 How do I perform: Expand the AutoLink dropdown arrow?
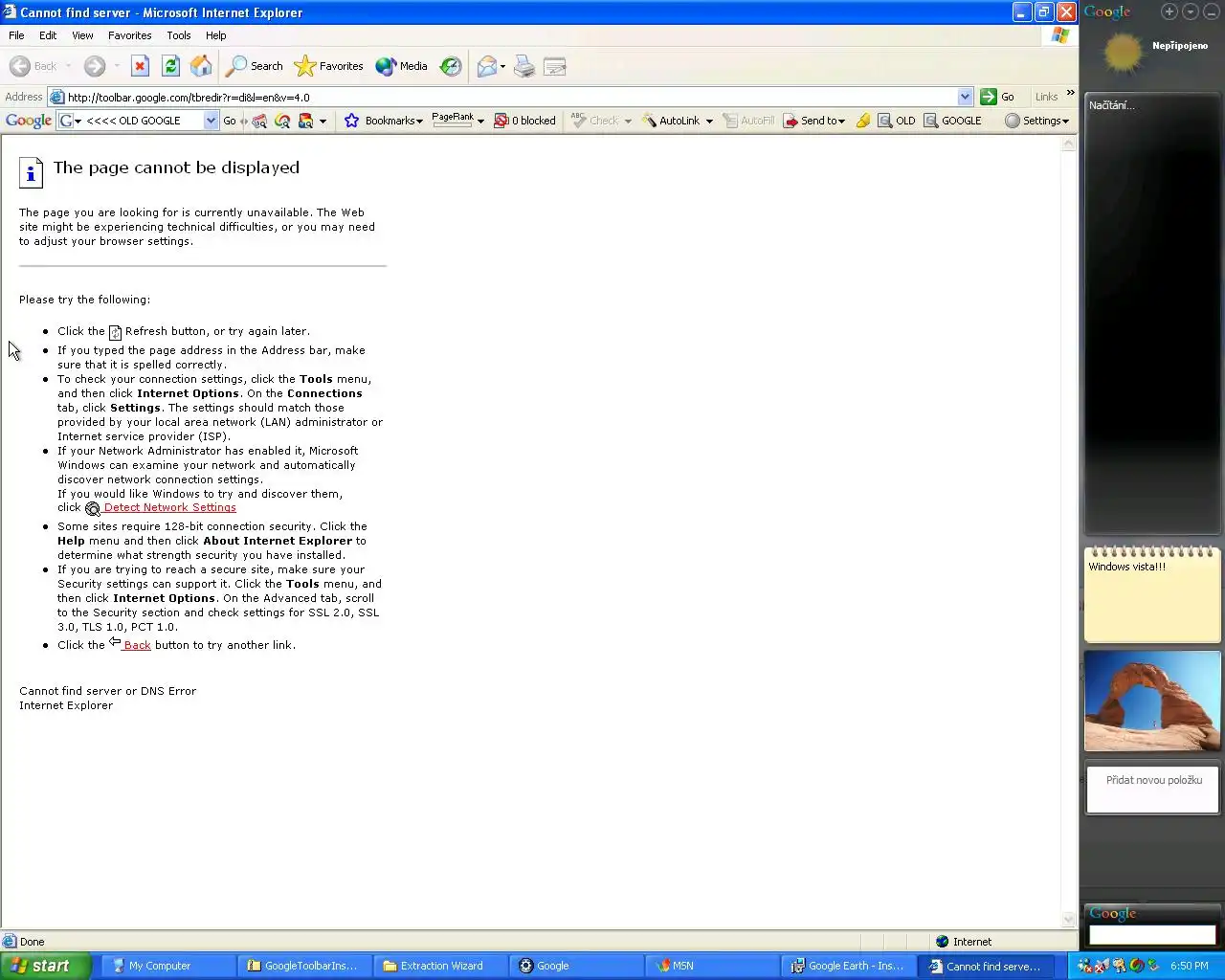[709, 122]
